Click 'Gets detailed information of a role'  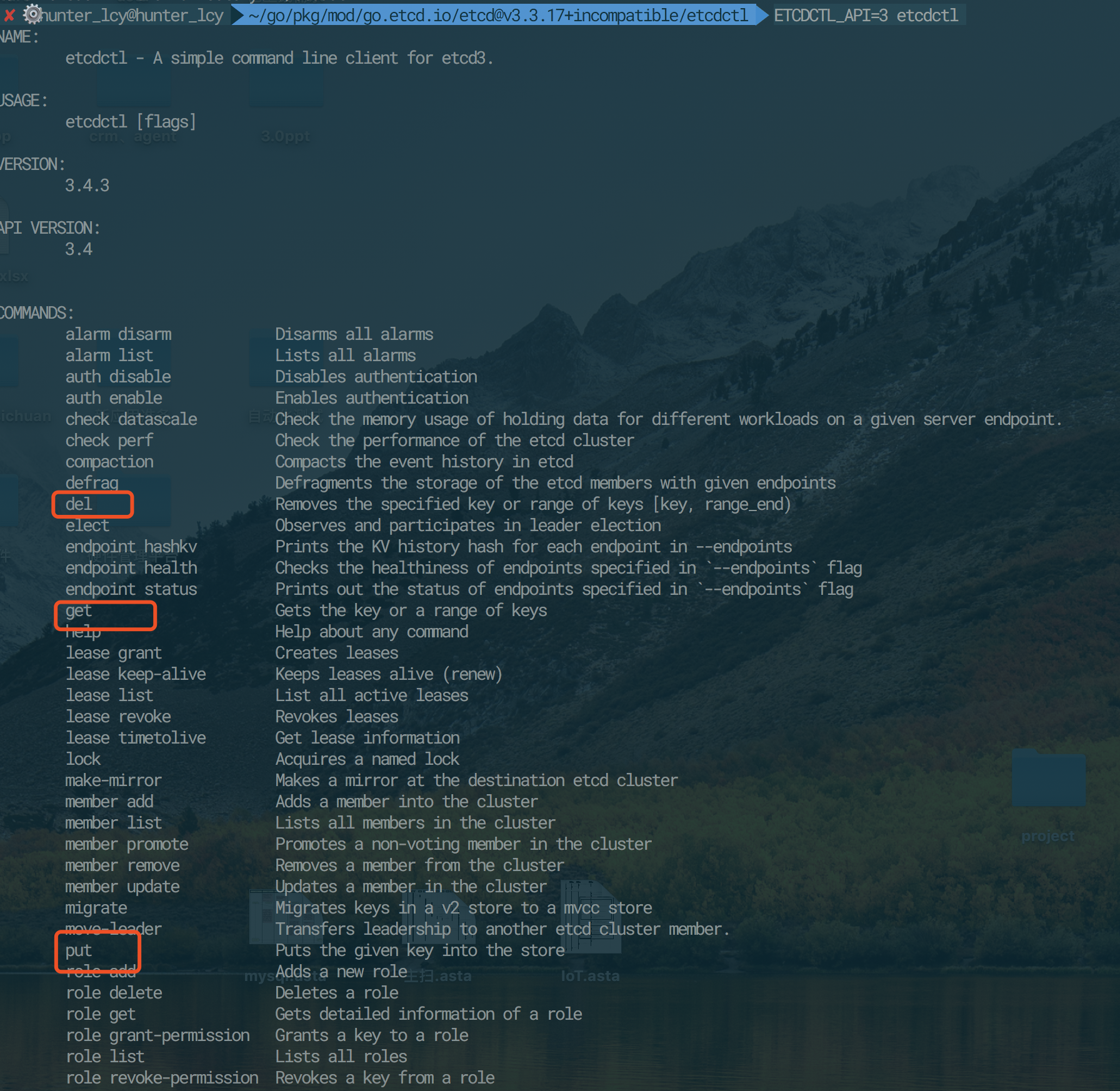click(429, 1014)
